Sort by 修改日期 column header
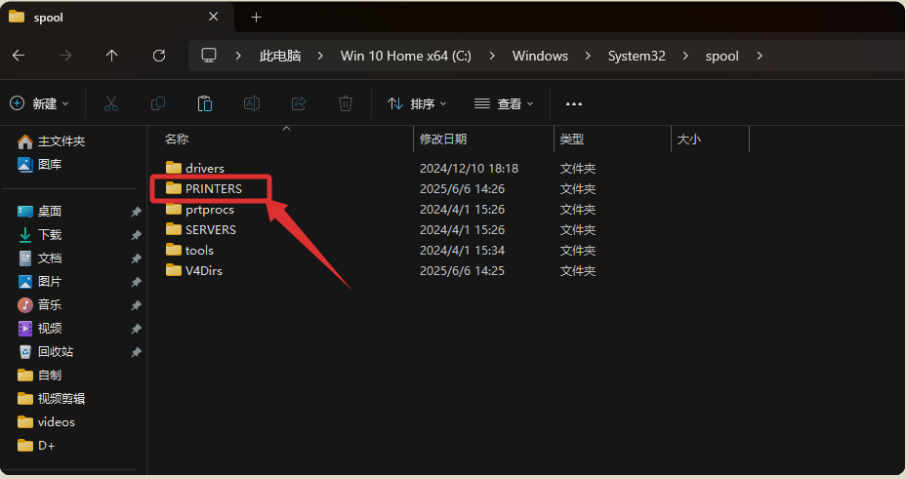Viewport: 908px width, 479px height. point(443,139)
